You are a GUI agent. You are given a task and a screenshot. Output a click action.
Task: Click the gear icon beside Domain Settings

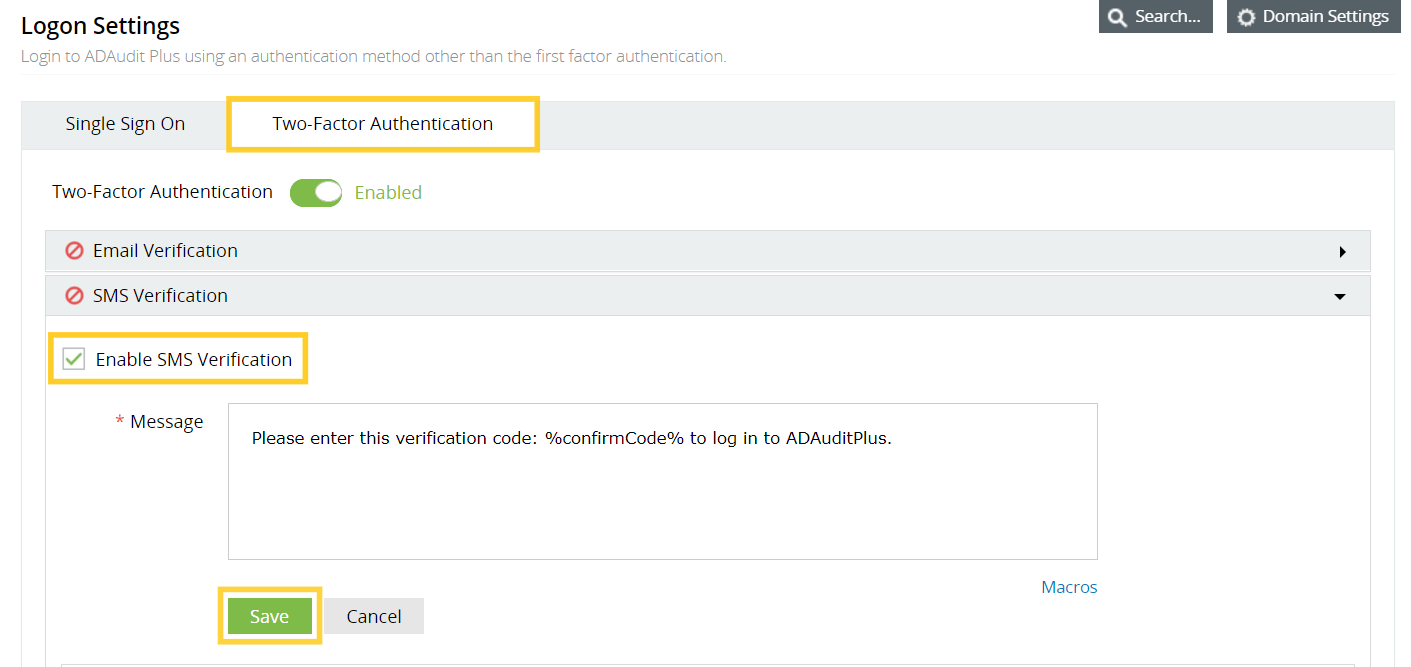pos(1246,17)
